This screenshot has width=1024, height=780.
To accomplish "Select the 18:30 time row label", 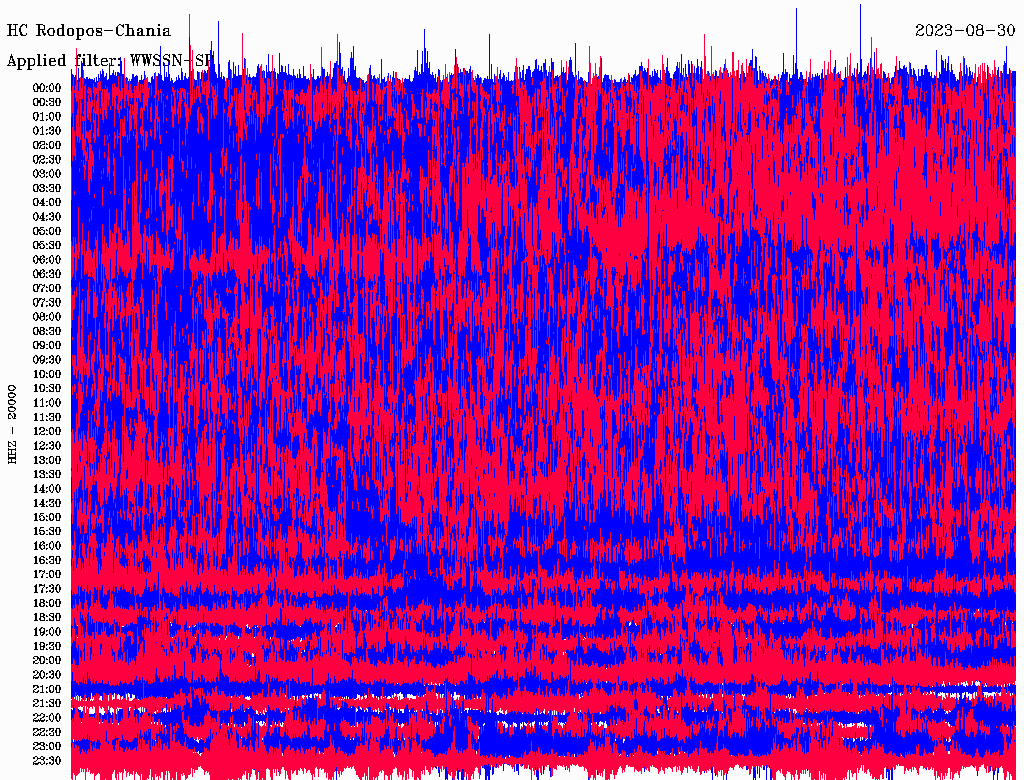I will [47, 618].
